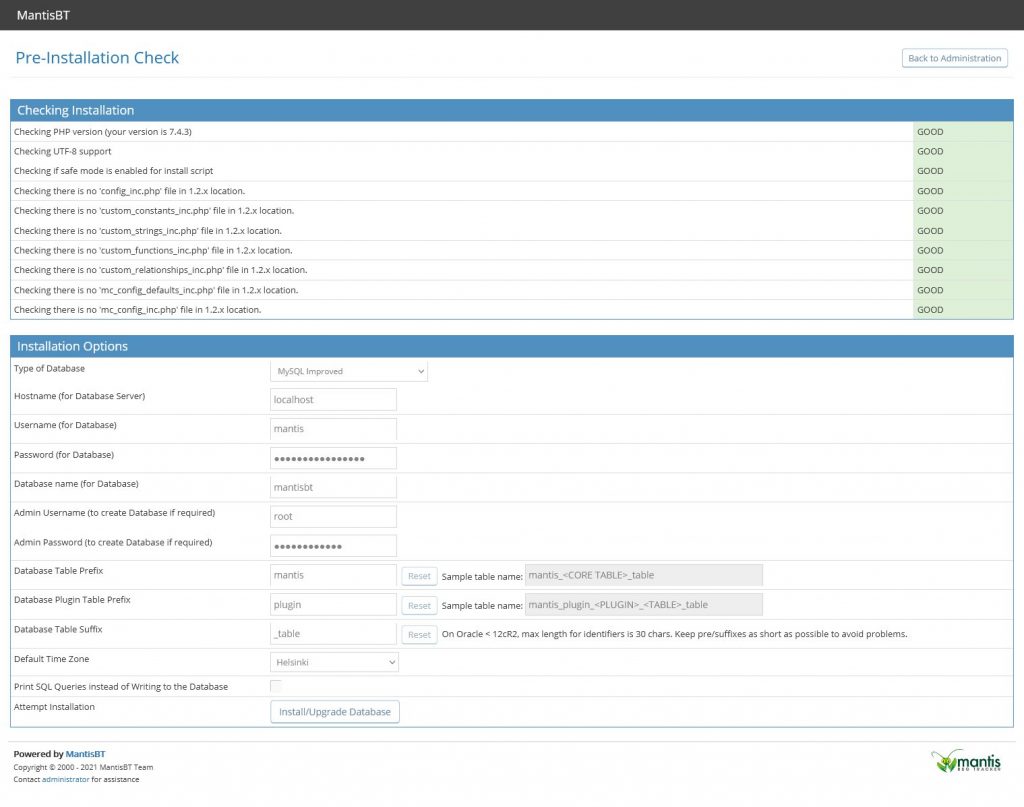The height and width of the screenshot is (807, 1024).
Task: Click the Admin Password input field
Action: point(332,545)
